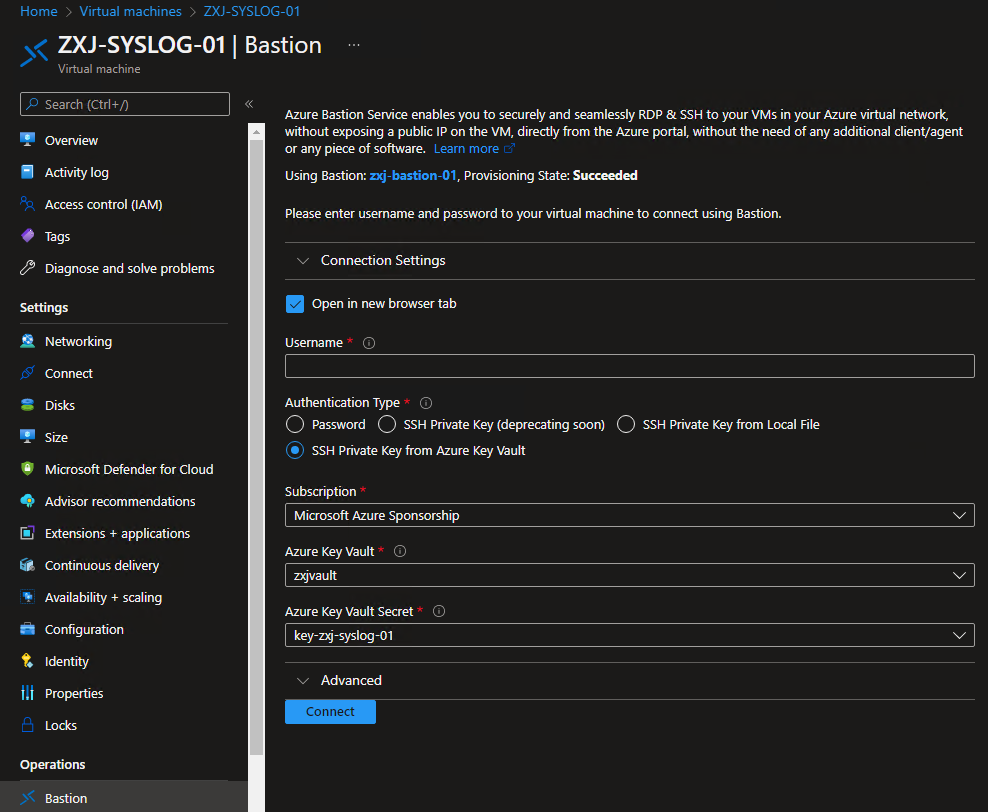
Task: Open the zxj-bastion-01 link
Action: point(413,175)
